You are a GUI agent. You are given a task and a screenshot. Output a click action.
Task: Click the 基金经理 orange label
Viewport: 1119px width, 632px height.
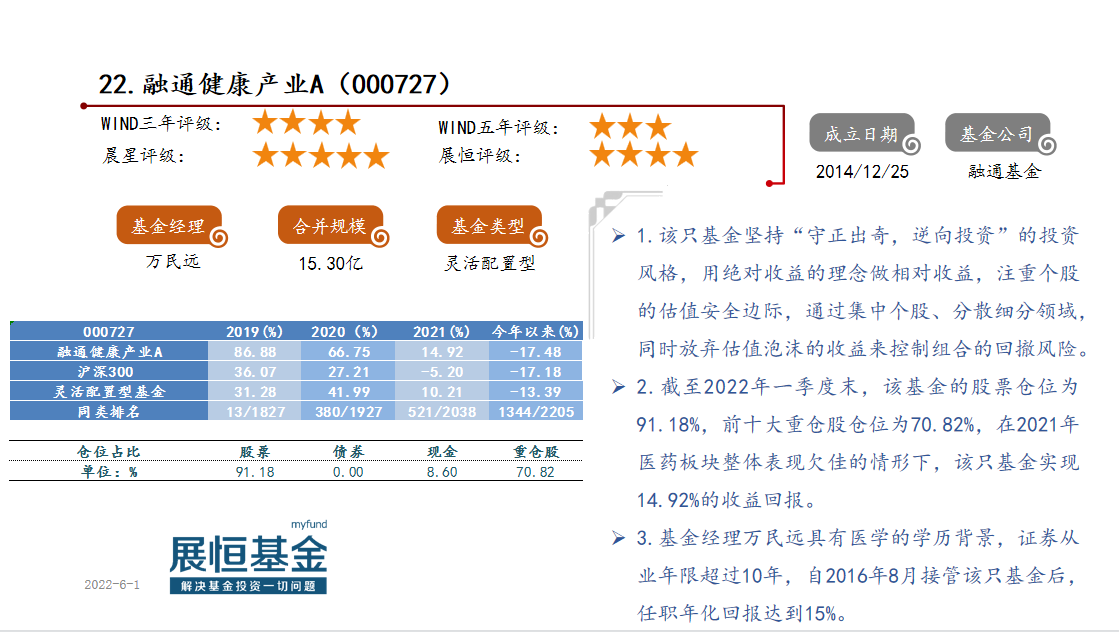[170, 226]
